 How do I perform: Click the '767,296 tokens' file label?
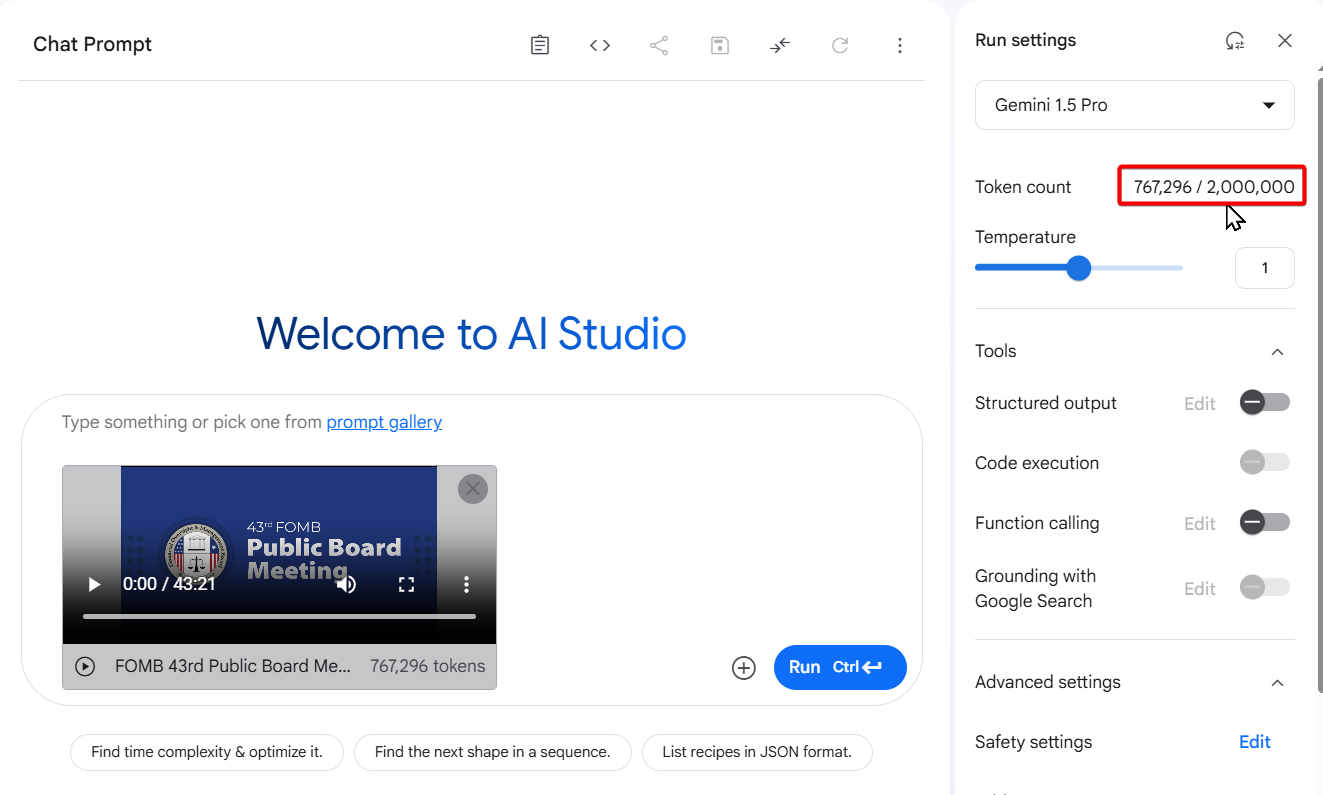coord(428,666)
